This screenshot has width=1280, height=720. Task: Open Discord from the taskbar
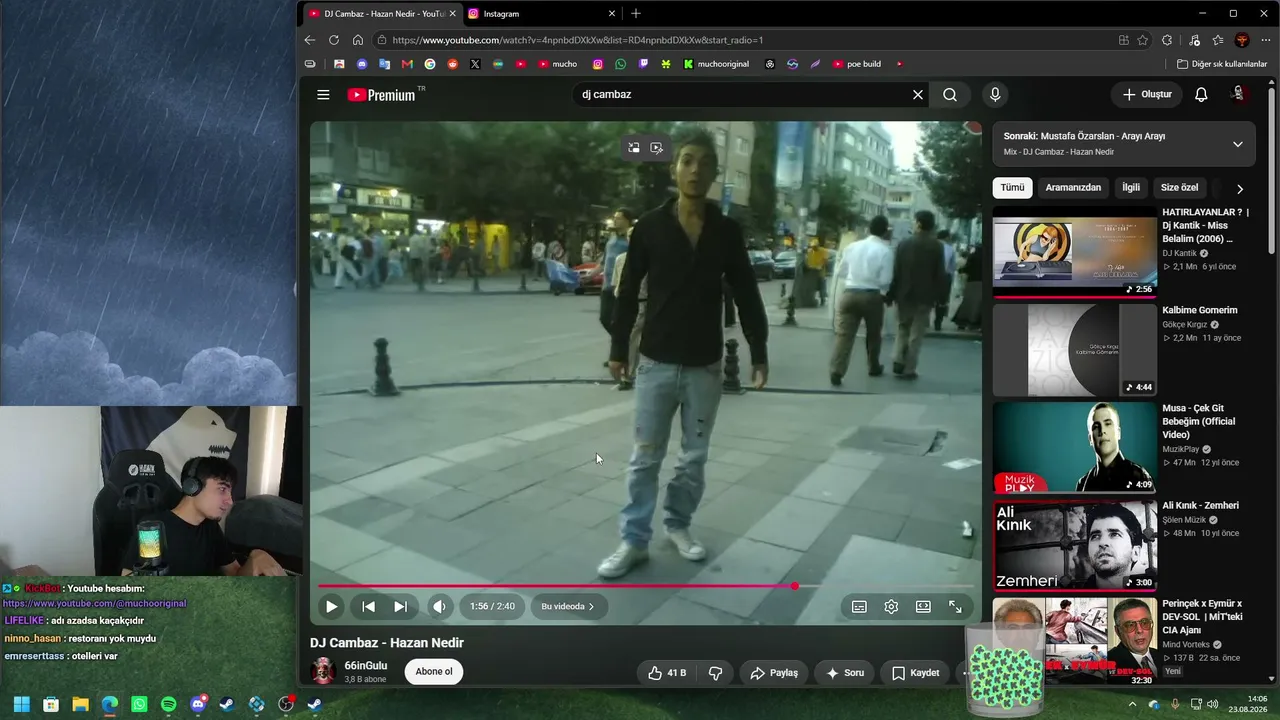[x=198, y=704]
